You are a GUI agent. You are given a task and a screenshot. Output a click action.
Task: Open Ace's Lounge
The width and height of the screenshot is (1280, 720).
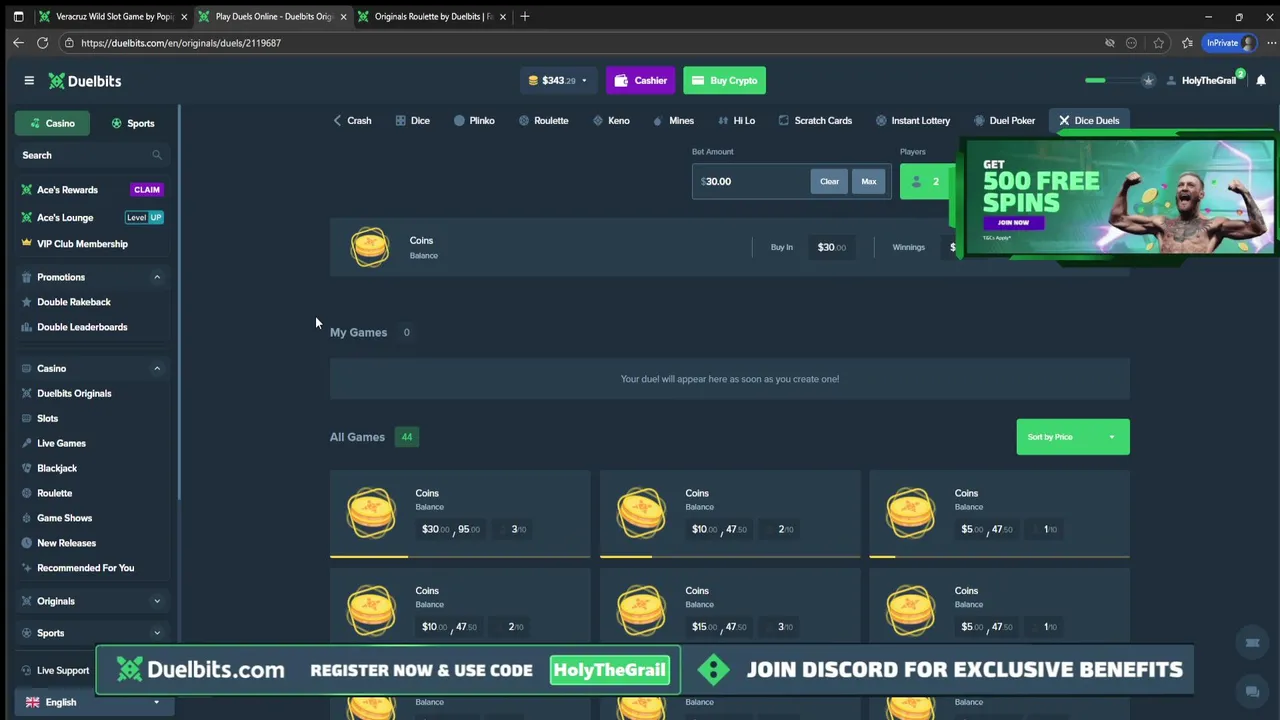[x=65, y=217]
